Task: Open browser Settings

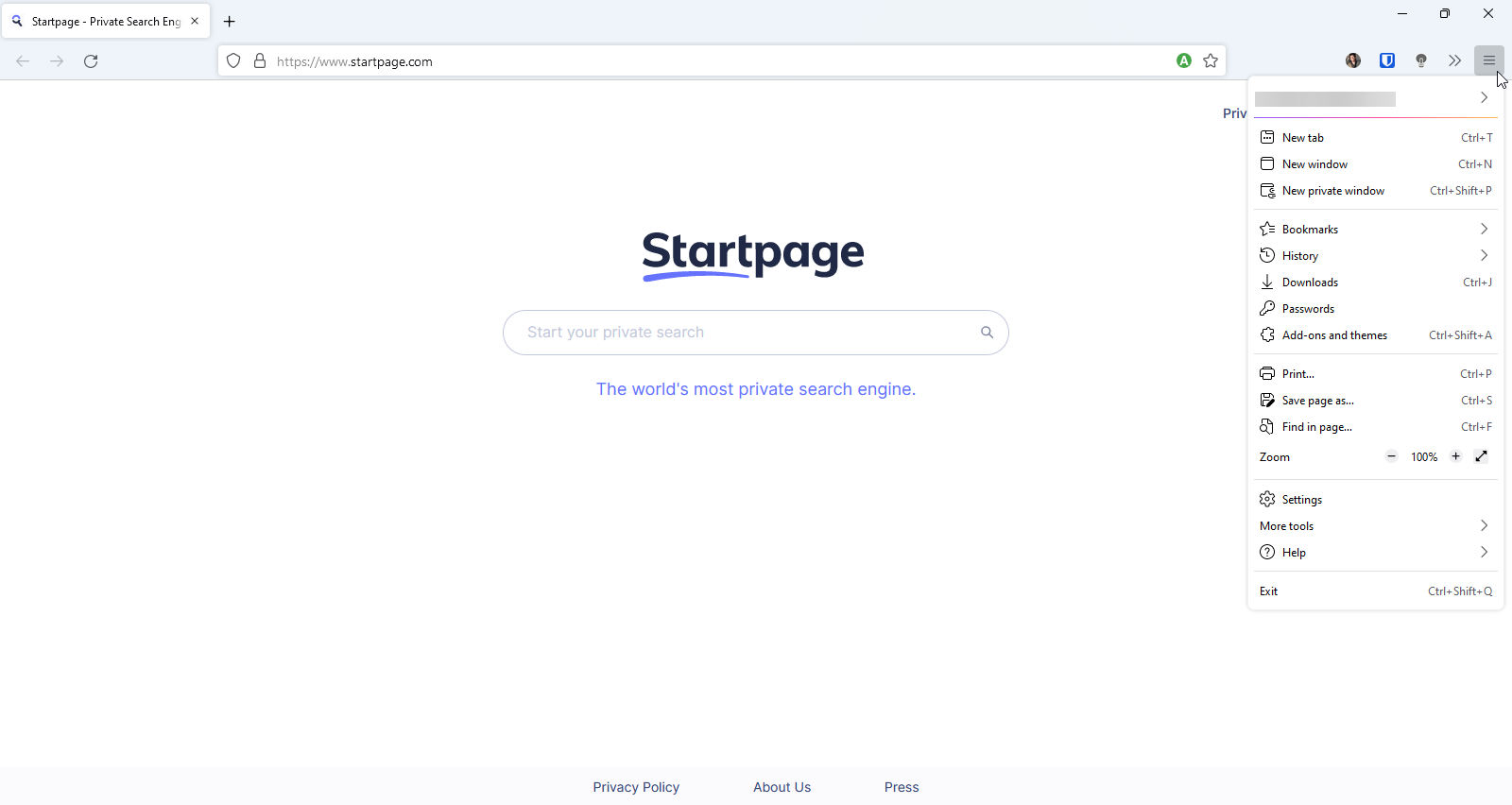Action: [x=1376, y=500]
